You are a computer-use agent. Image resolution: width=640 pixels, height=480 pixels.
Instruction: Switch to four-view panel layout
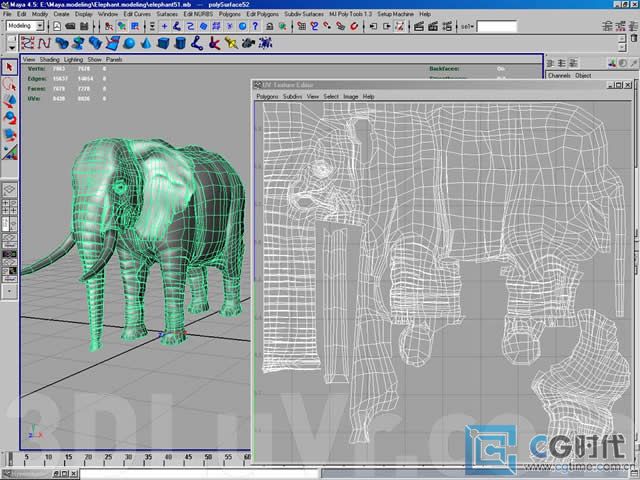tap(9, 207)
